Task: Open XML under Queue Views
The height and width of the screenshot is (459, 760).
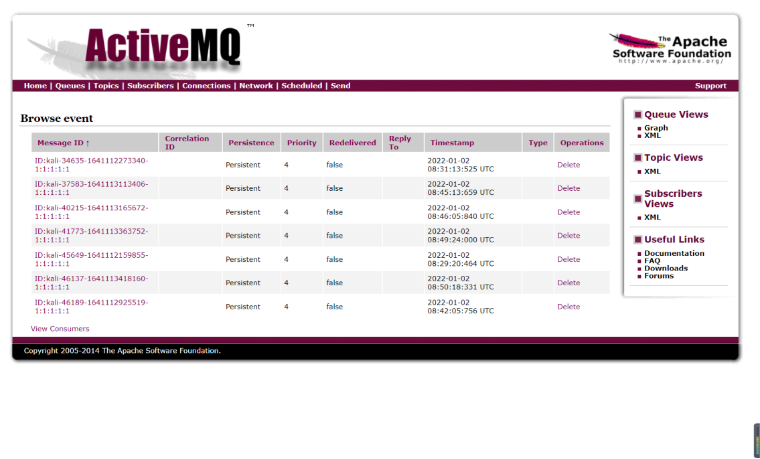Action: (x=652, y=136)
